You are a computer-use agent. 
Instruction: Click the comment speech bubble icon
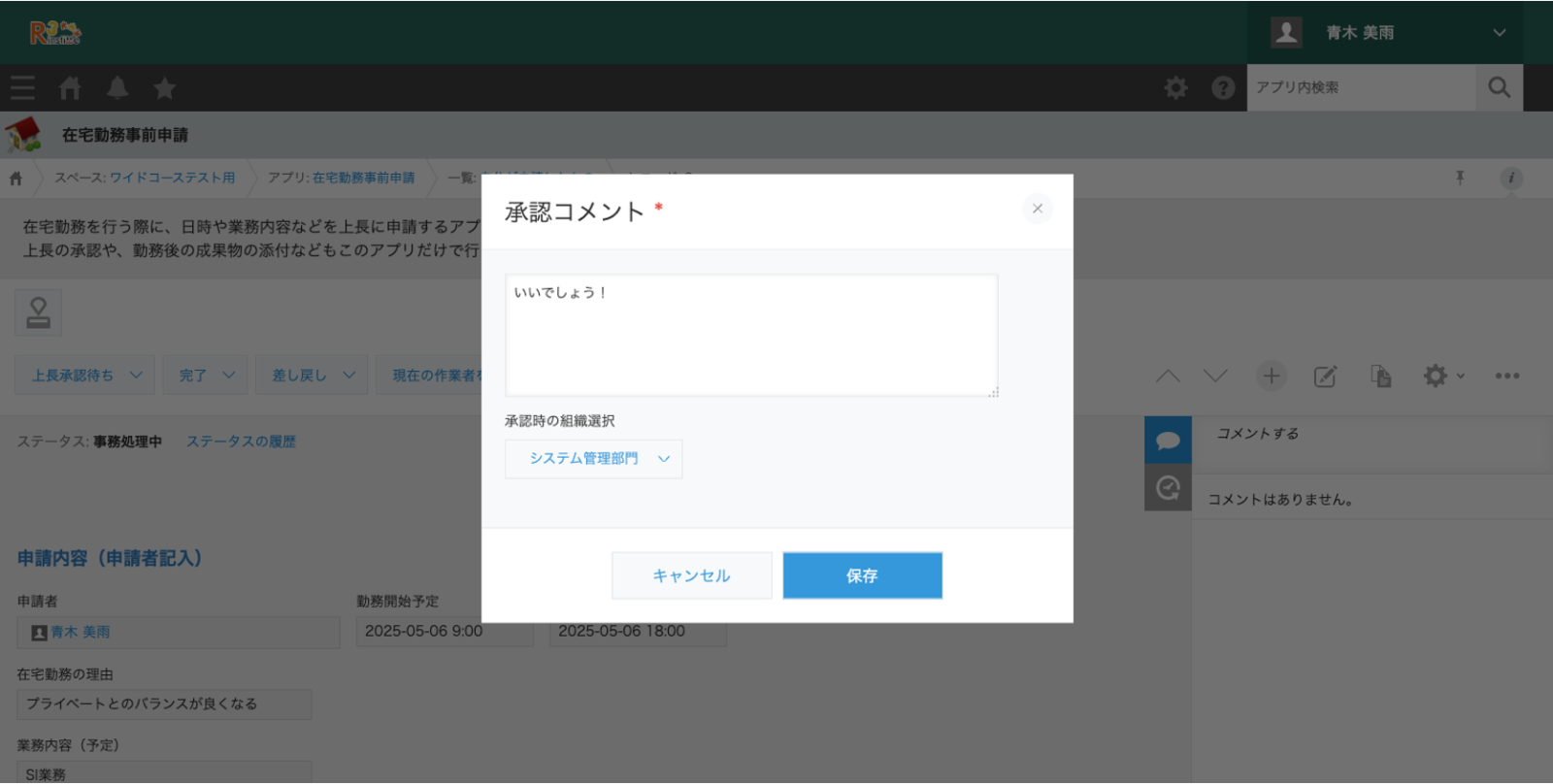[x=1168, y=441]
